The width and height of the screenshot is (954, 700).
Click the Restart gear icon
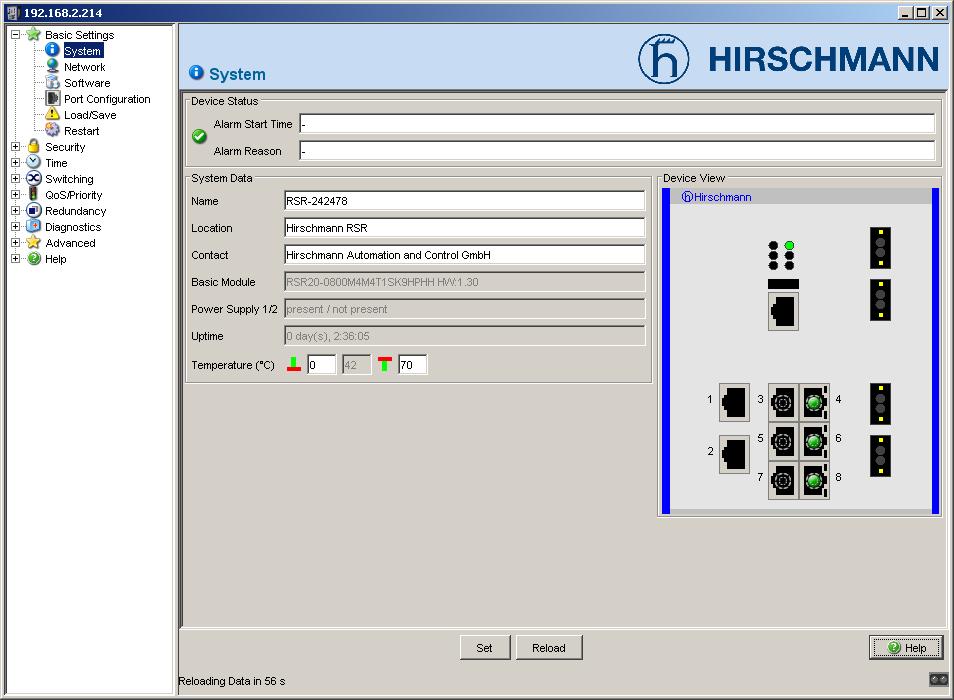52,130
